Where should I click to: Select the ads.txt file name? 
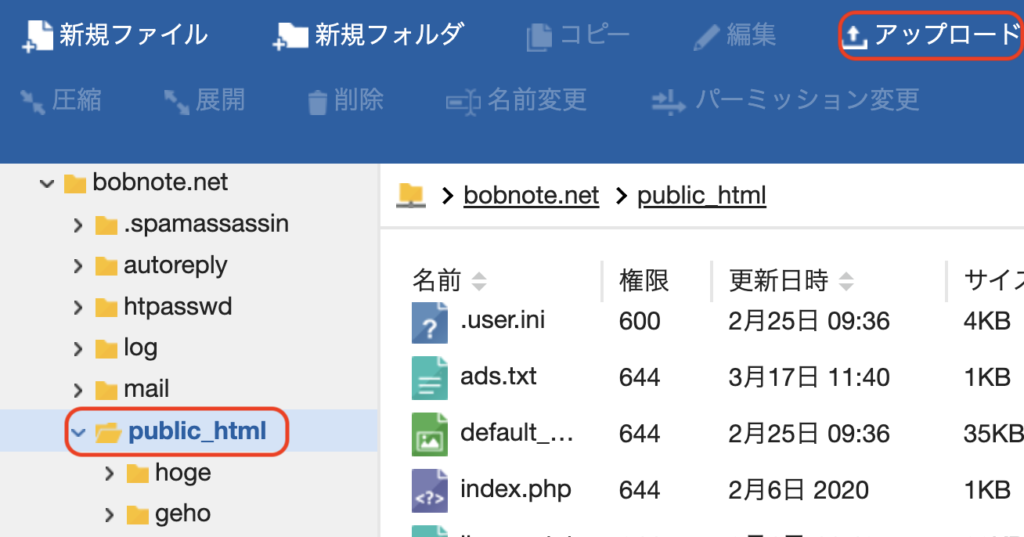pos(498,376)
